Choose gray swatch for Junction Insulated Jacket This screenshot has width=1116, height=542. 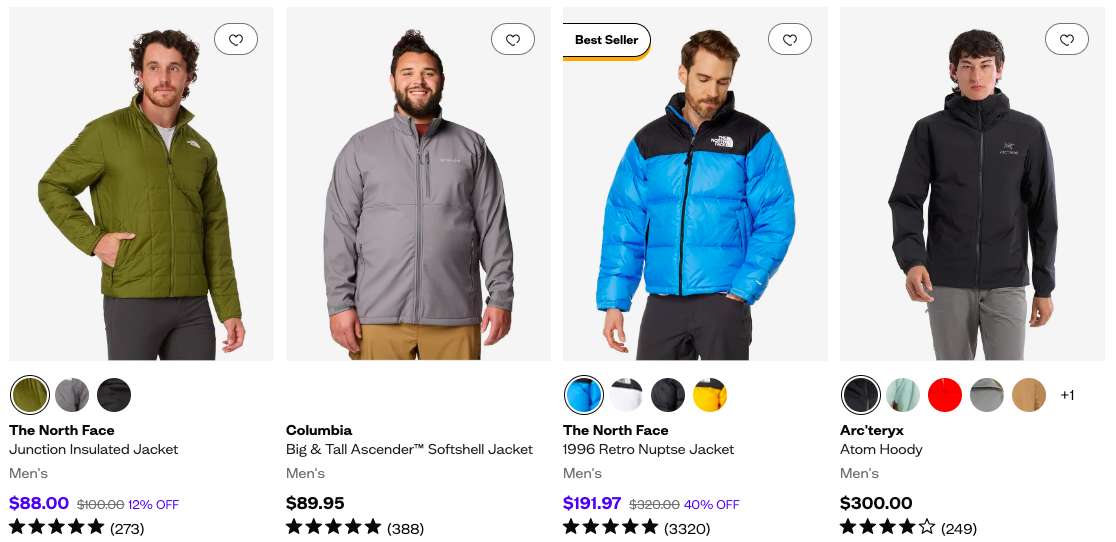coord(72,395)
